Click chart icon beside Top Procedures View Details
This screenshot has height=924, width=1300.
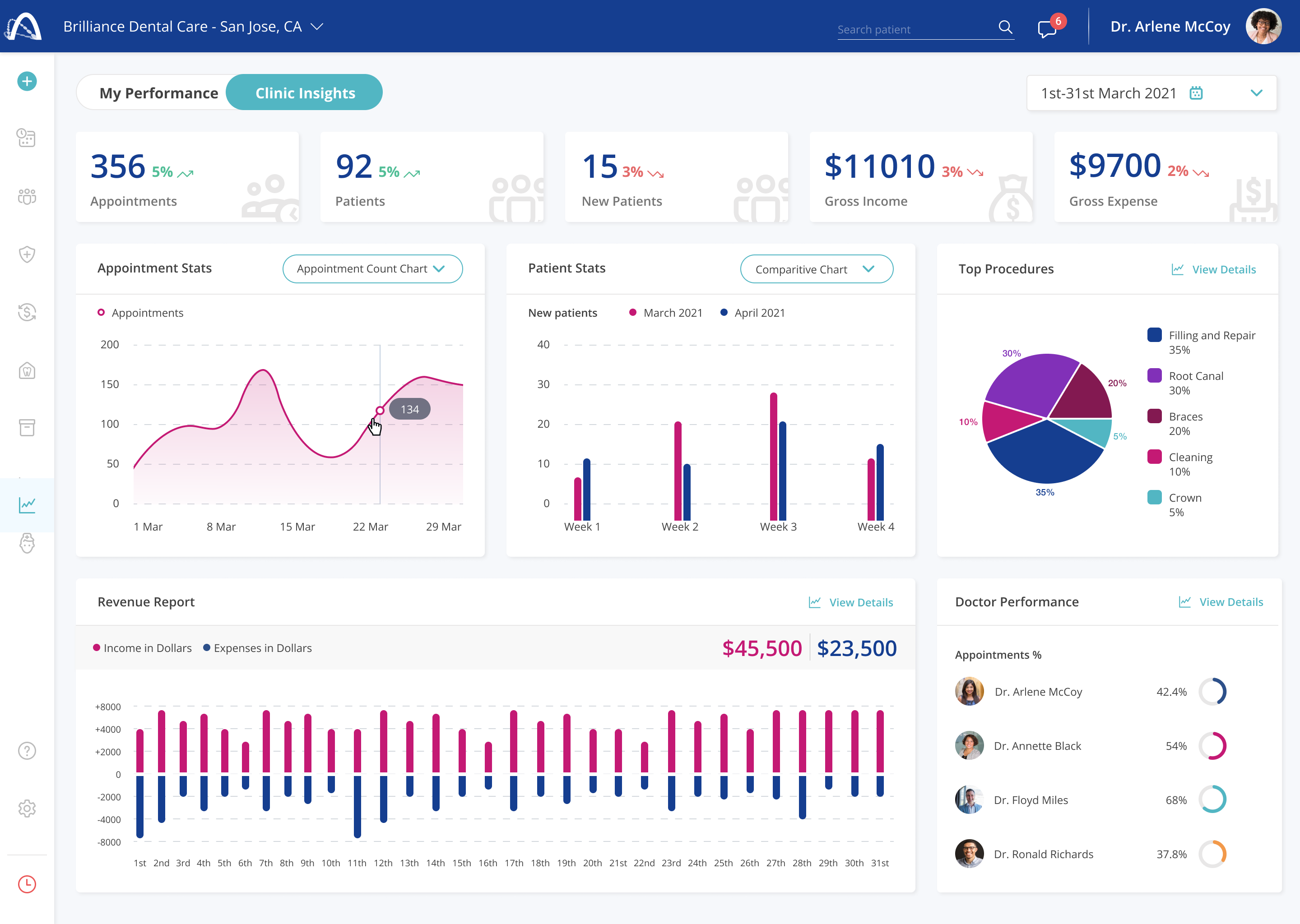click(x=1178, y=269)
